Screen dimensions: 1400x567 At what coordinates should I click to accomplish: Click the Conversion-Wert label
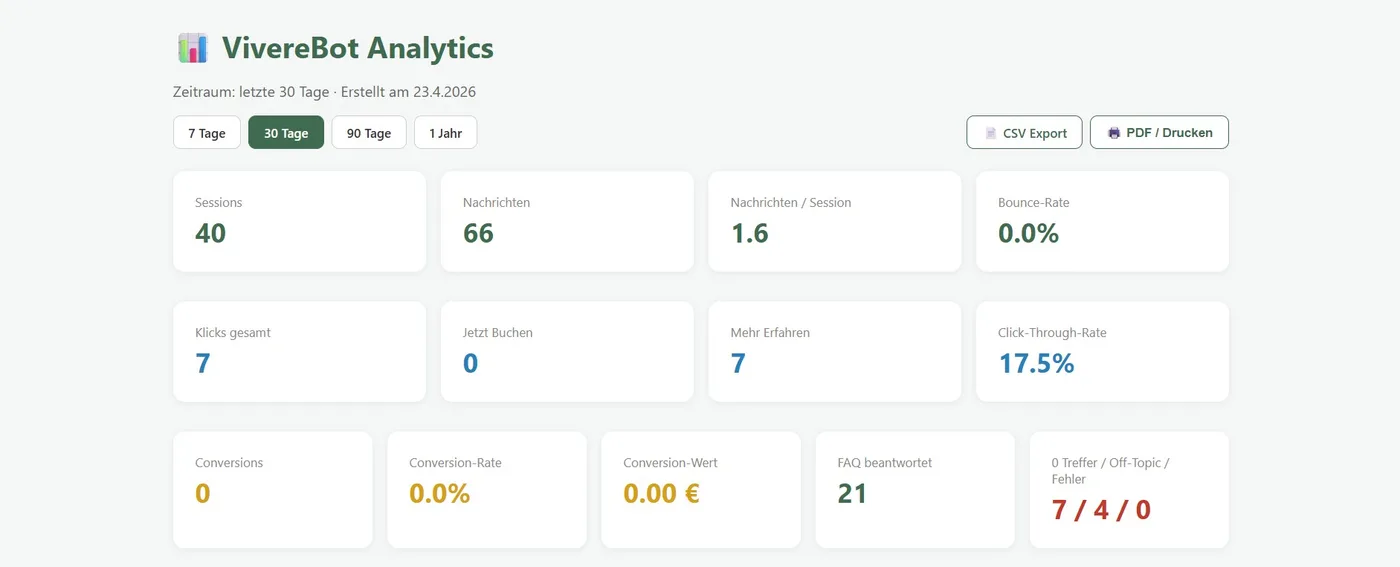670,462
